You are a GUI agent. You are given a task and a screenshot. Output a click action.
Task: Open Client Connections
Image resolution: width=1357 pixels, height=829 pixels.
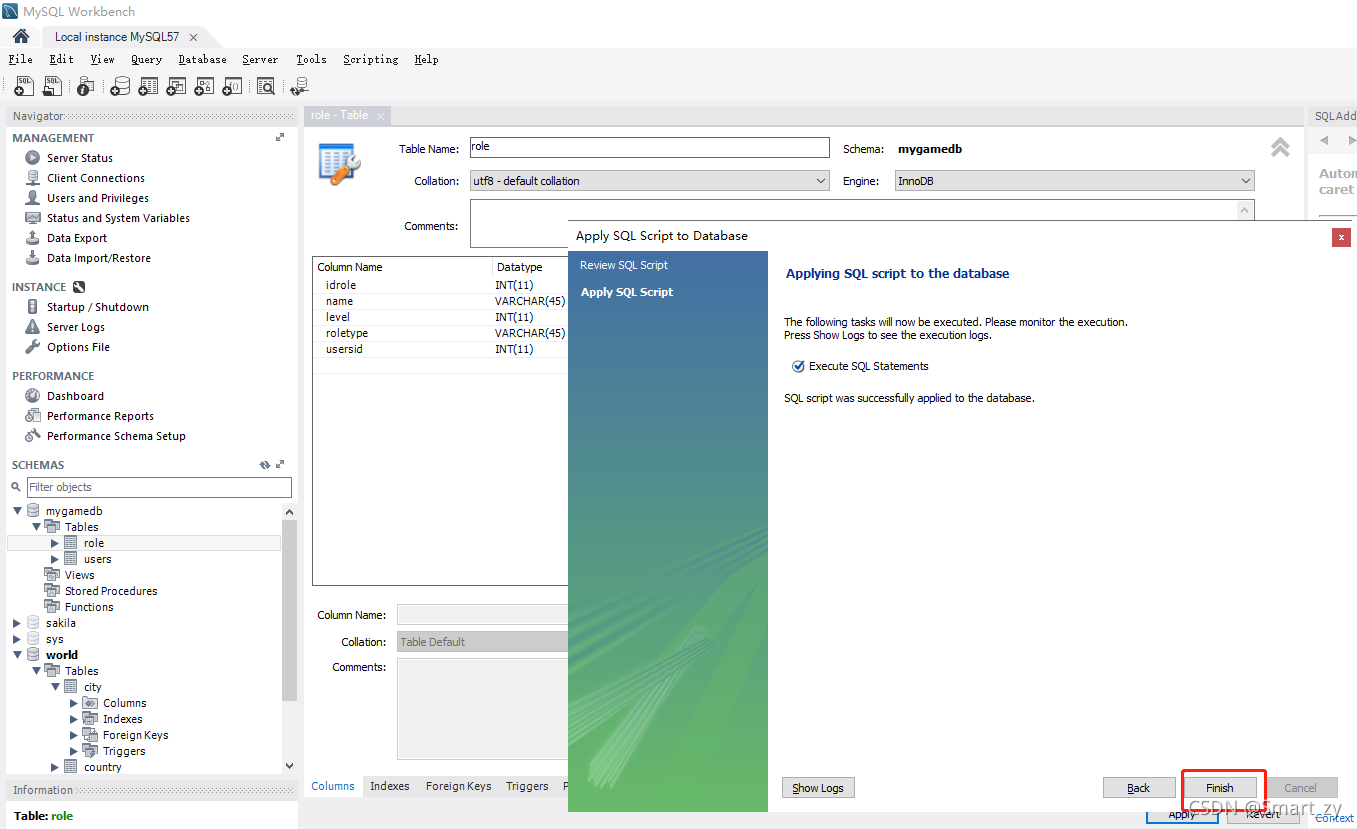(96, 178)
